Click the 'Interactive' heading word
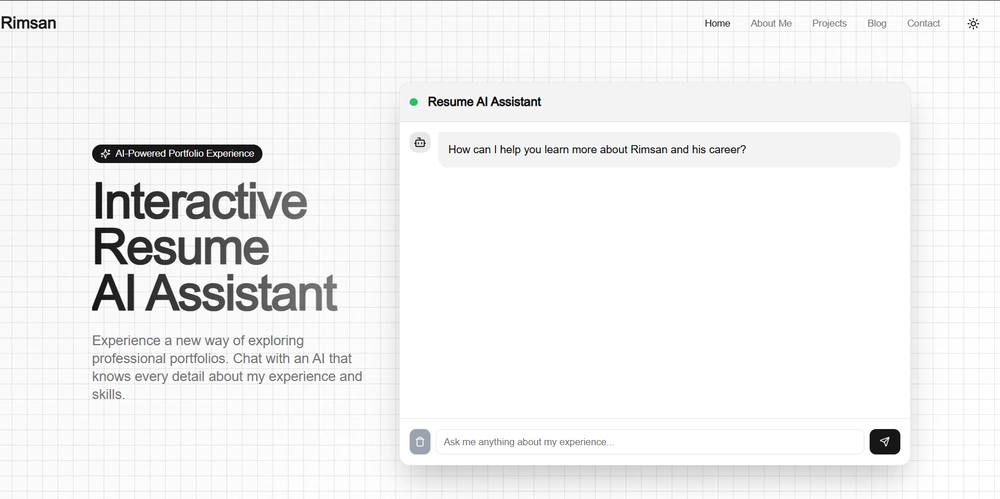 200,201
